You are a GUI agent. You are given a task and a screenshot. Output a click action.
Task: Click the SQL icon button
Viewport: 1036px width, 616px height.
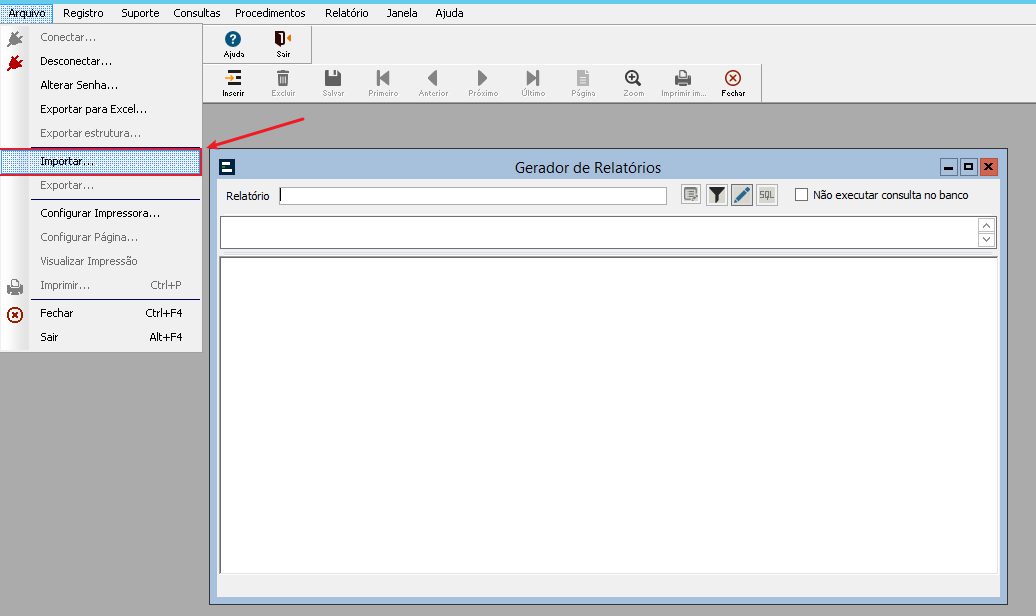[766, 195]
